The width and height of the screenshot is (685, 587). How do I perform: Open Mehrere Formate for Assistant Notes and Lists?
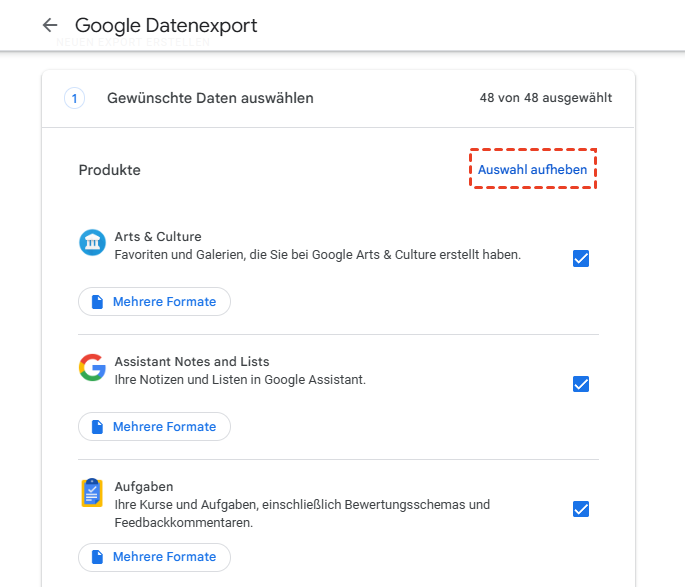coord(155,427)
